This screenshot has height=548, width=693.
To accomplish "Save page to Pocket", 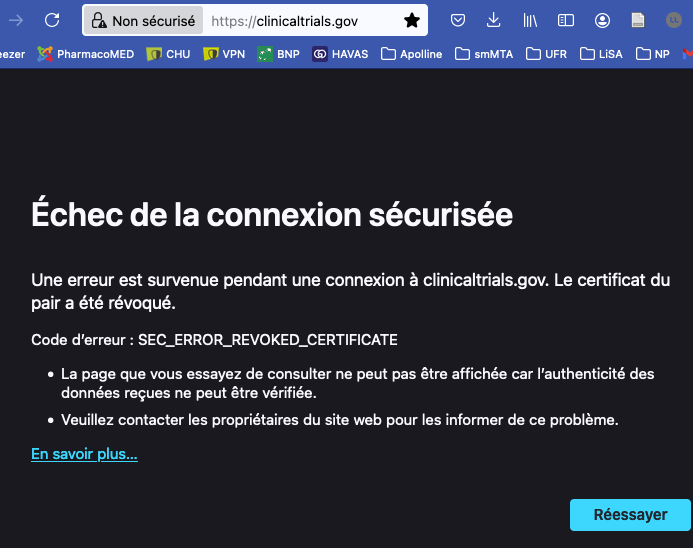I will 458,20.
